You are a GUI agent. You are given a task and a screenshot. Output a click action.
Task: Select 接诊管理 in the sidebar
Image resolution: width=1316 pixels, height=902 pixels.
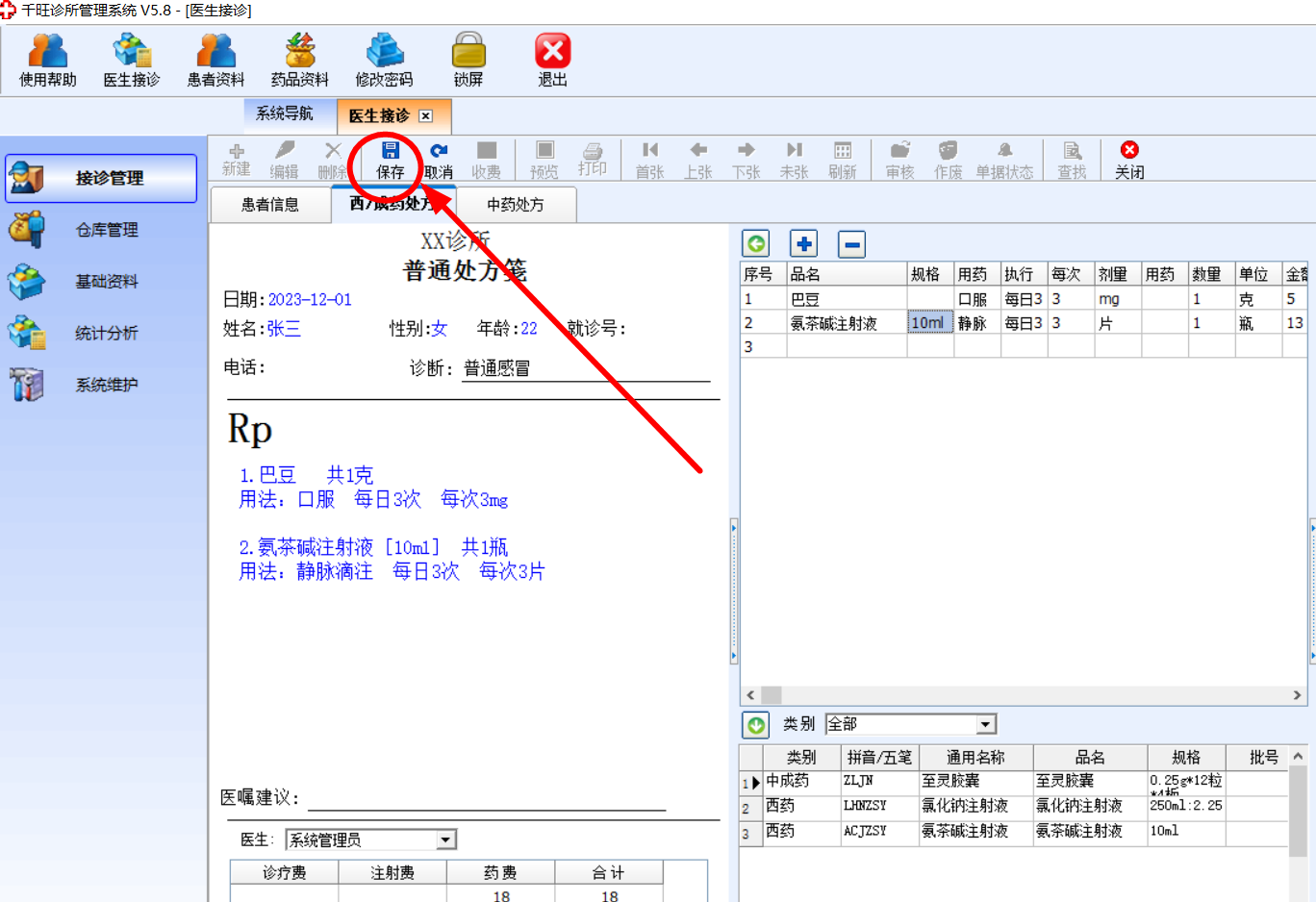pyautogui.click(x=101, y=178)
